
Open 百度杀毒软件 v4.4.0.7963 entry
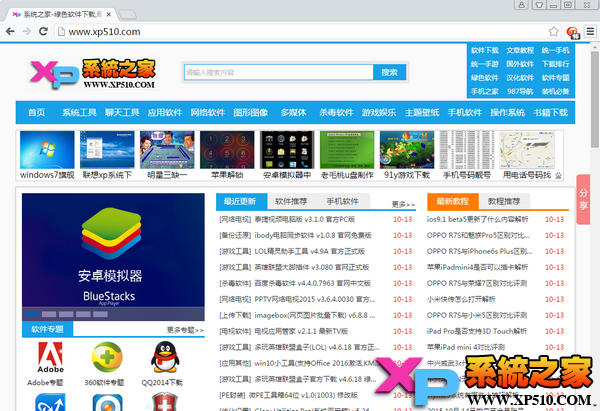point(313,283)
